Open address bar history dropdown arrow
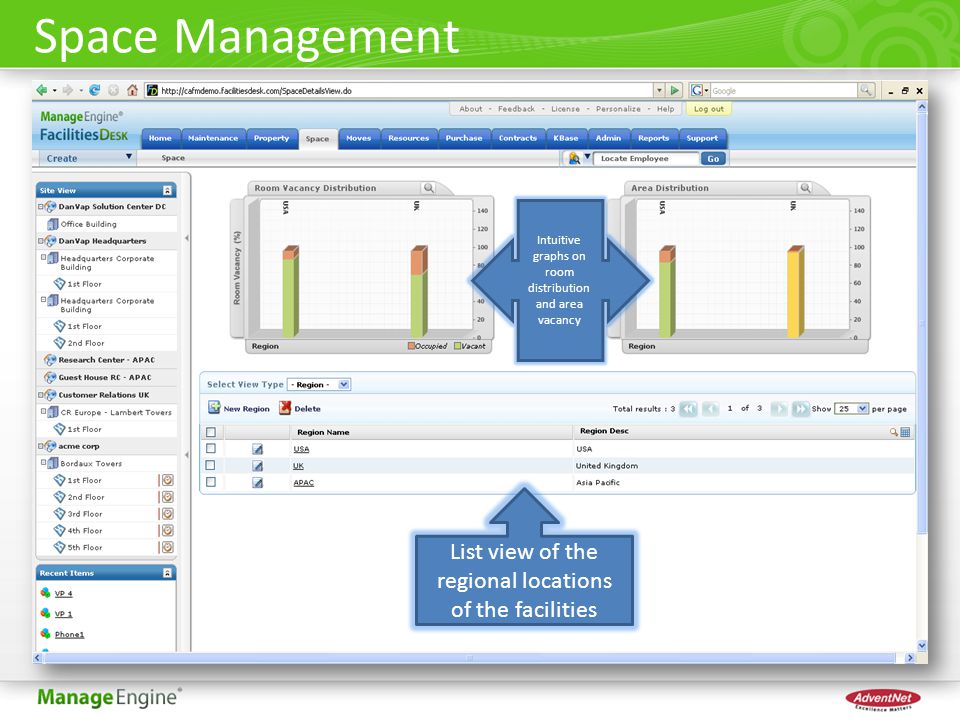Screen dimensions: 960x720 click(x=659, y=91)
